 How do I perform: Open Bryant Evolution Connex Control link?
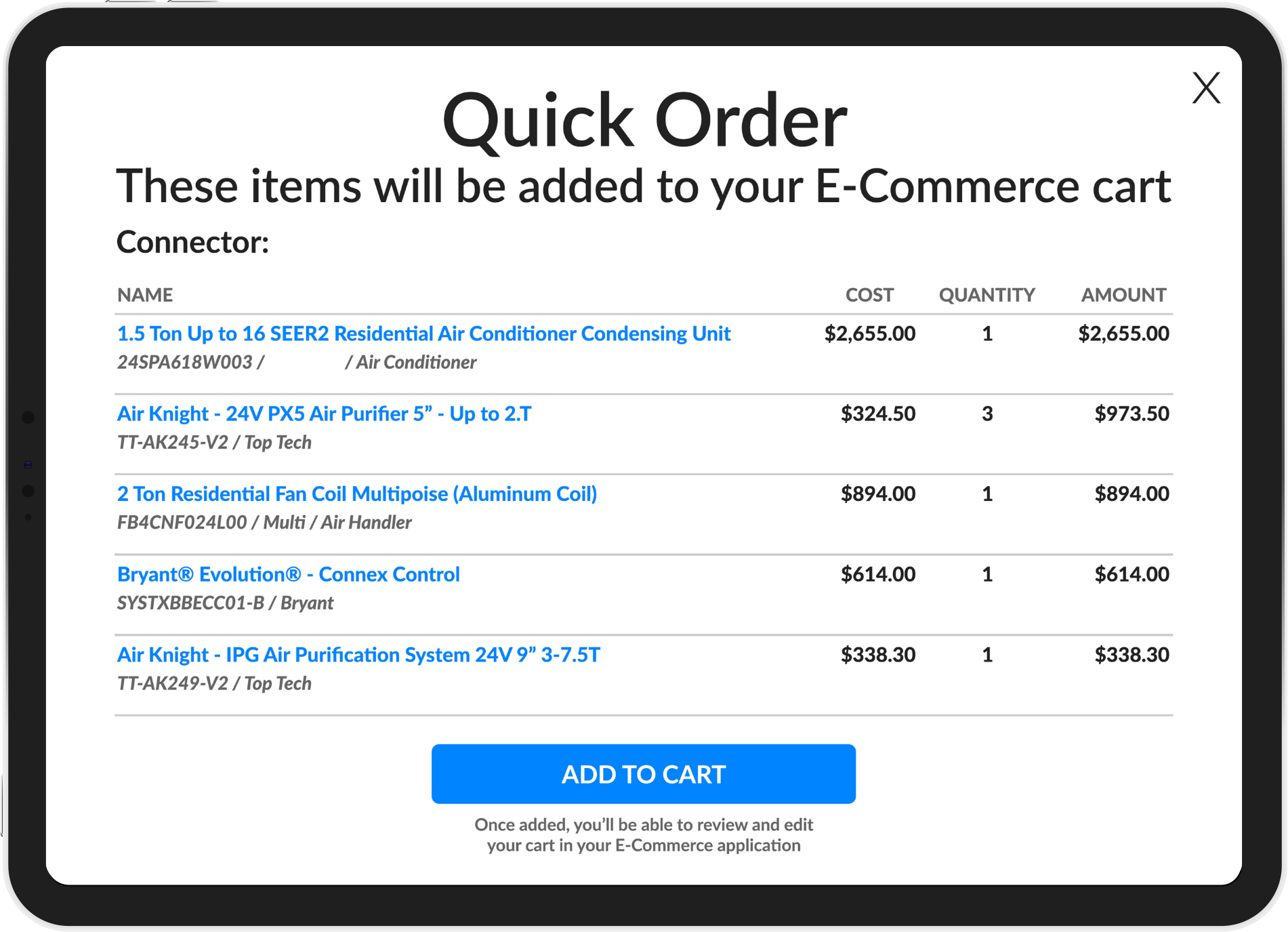click(288, 574)
